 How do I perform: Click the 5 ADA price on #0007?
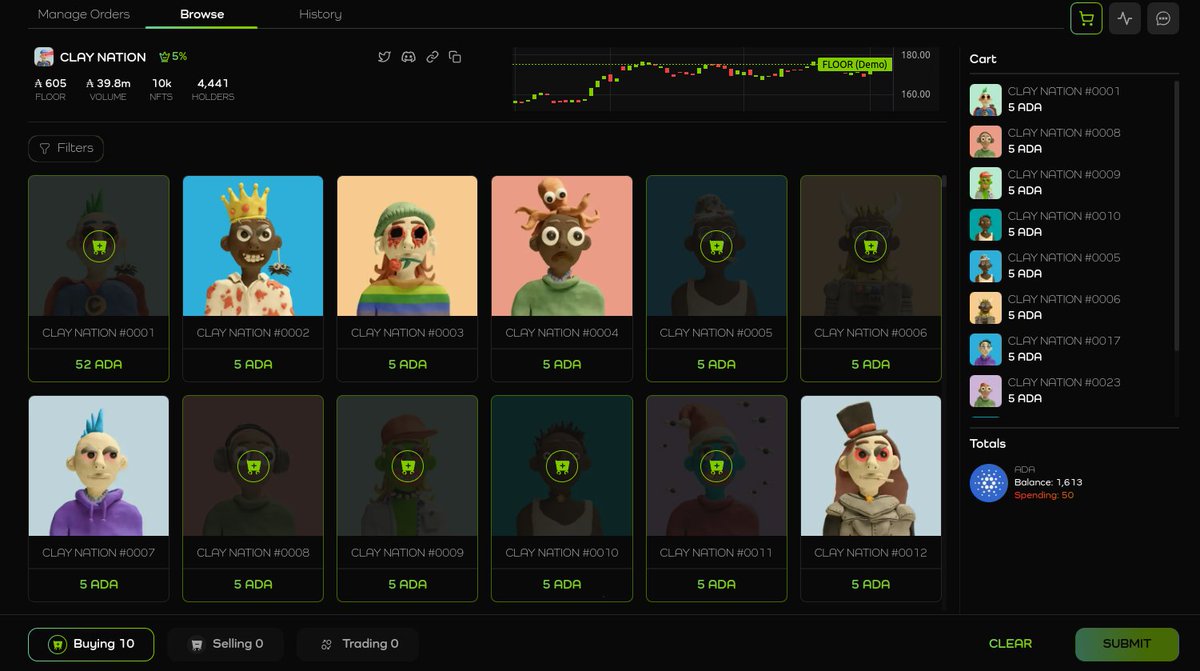pyautogui.click(x=98, y=585)
